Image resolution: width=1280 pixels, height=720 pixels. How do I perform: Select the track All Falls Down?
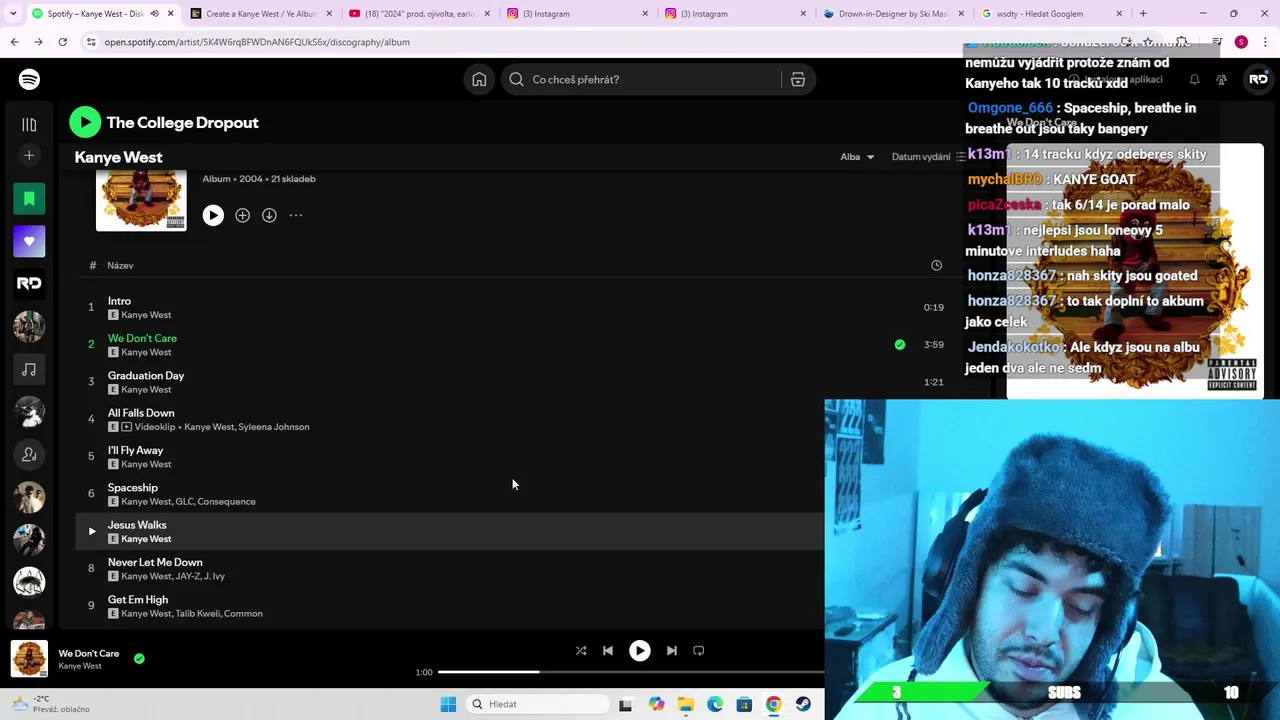(141, 413)
